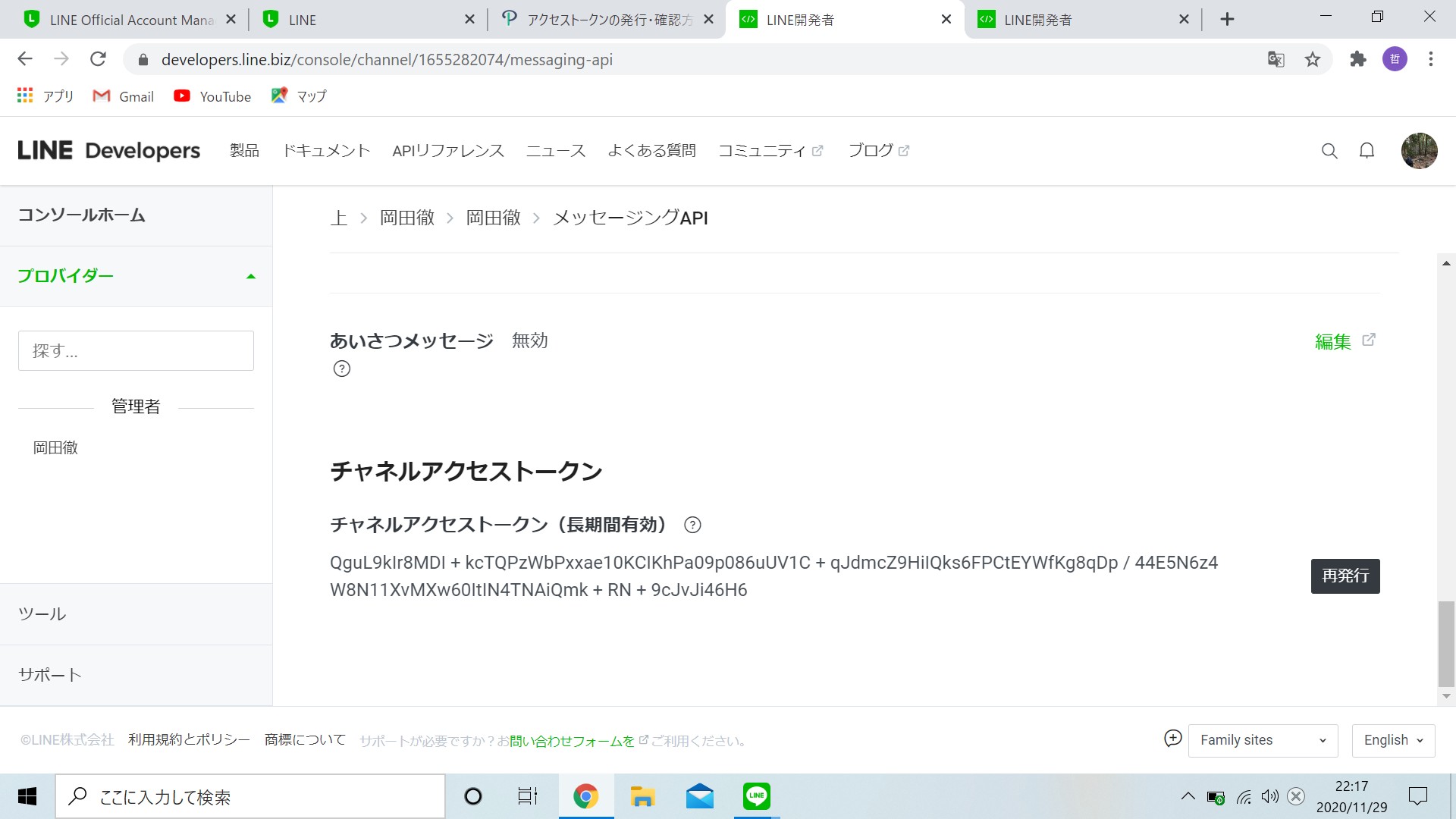Reload the current page
Screen dimensions: 1456x819
98,59
